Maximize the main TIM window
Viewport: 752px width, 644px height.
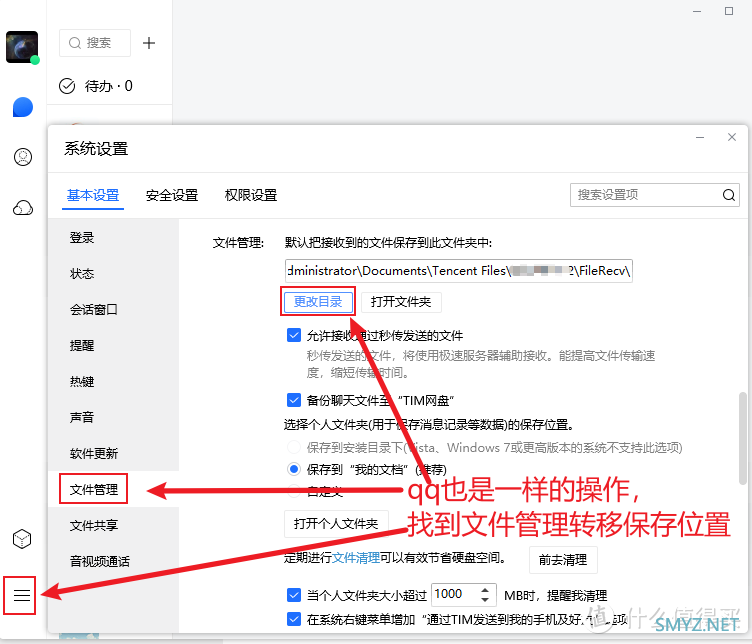click(x=728, y=11)
